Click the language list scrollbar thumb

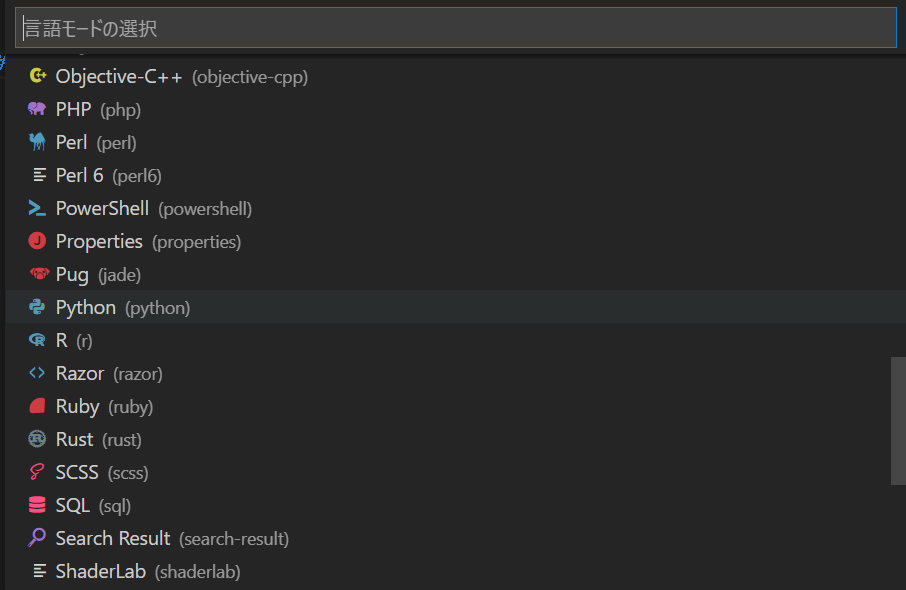point(898,421)
